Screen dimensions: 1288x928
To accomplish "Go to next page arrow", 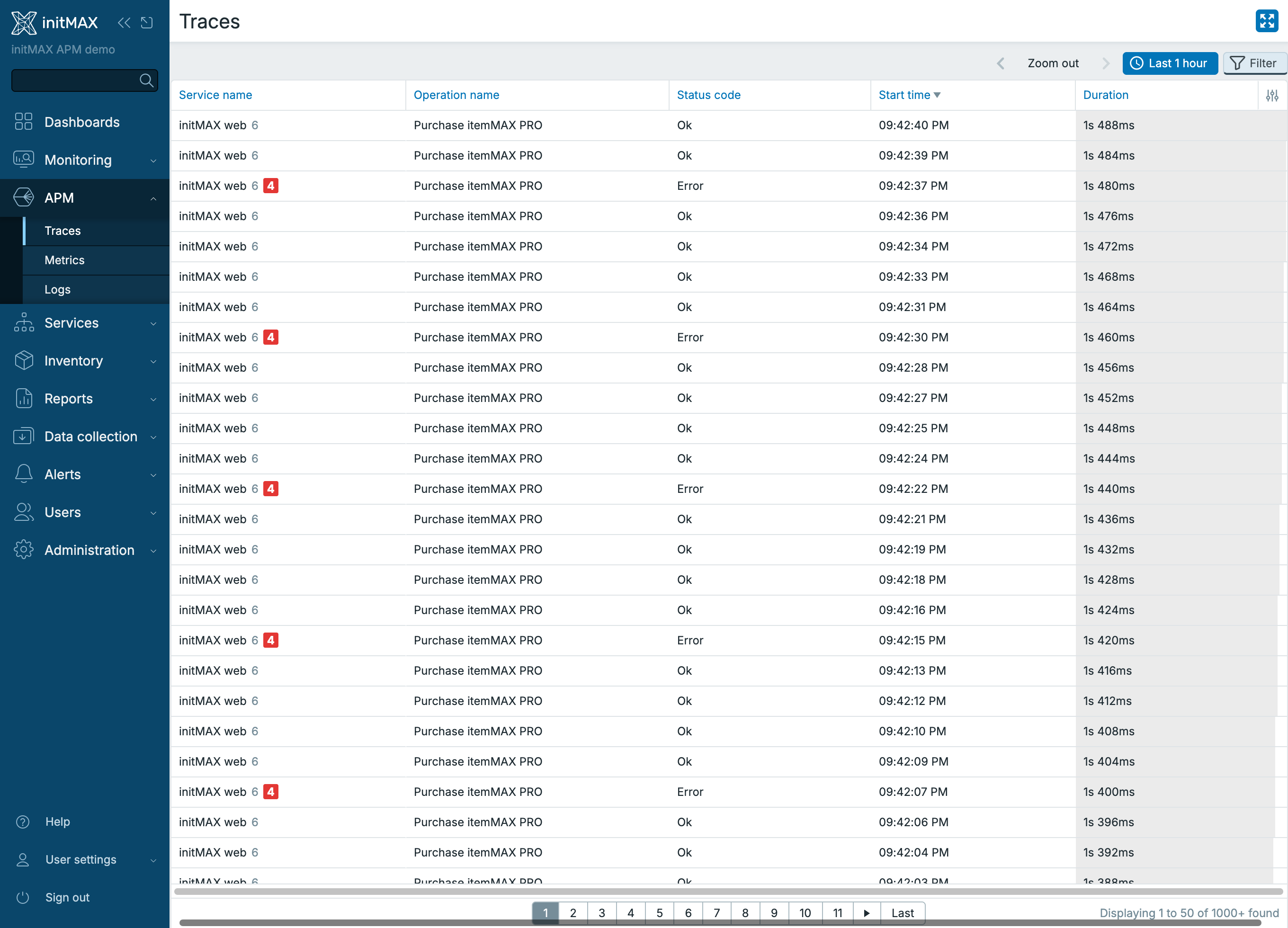I will (x=866, y=913).
